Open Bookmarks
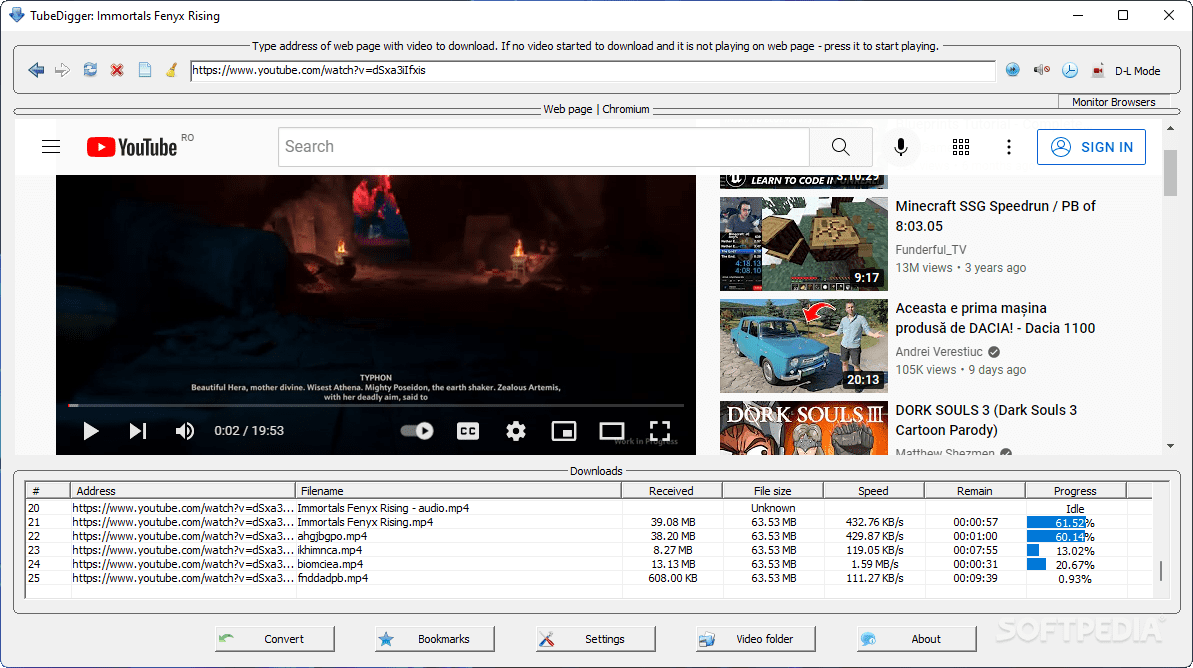Image resolution: width=1193 pixels, height=668 pixels. pos(434,639)
